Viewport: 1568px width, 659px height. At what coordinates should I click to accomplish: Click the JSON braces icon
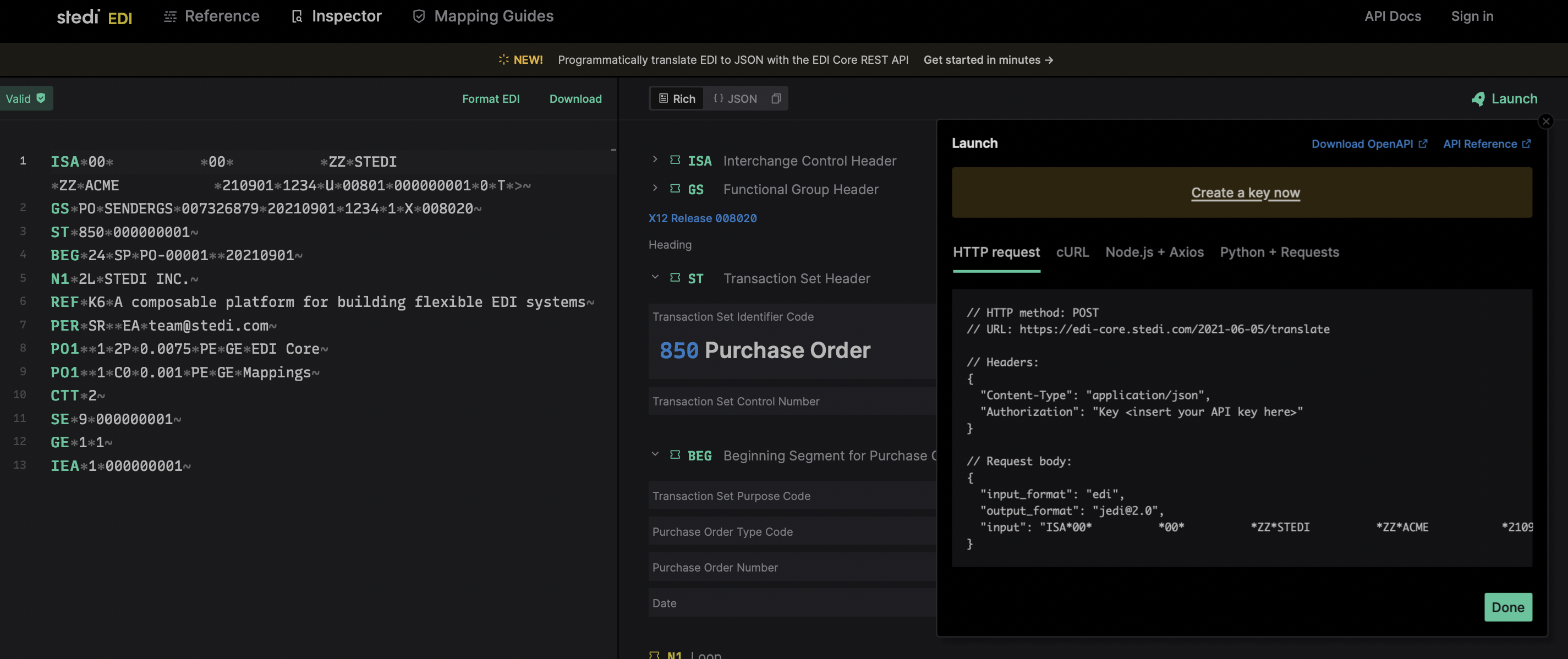[719, 98]
